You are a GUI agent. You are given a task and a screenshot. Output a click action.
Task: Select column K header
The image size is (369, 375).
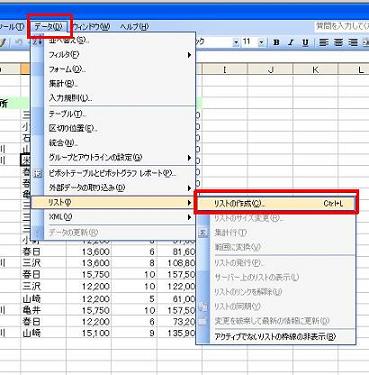point(315,69)
